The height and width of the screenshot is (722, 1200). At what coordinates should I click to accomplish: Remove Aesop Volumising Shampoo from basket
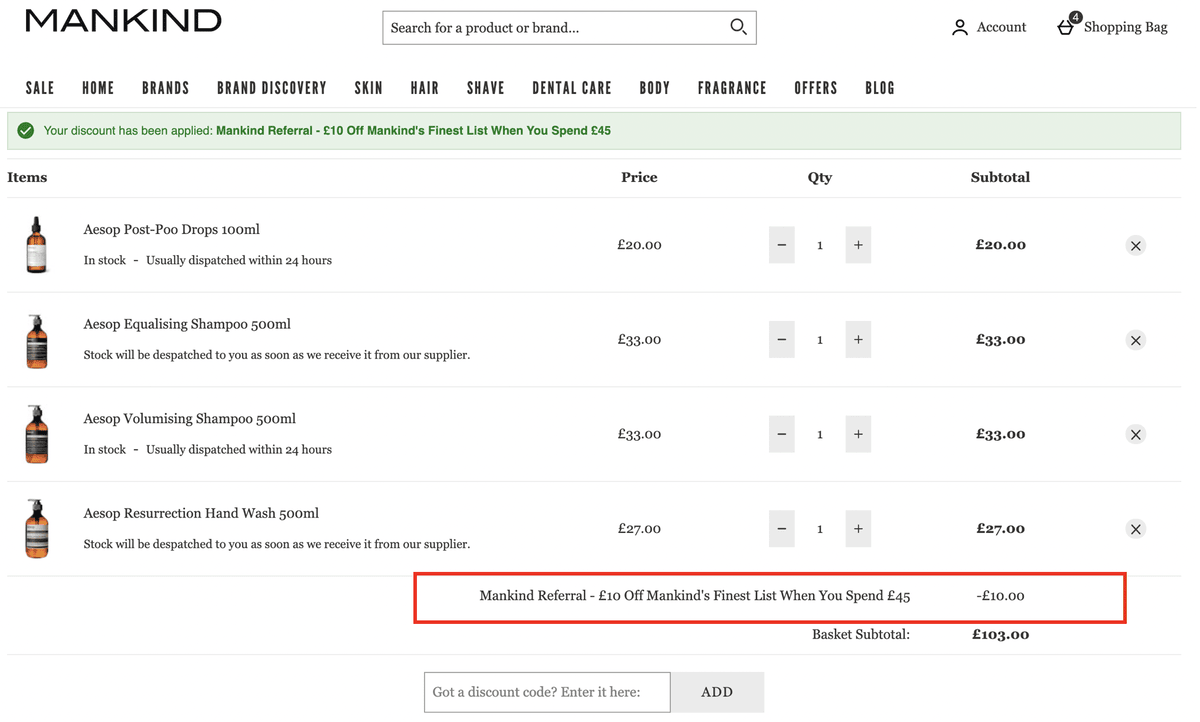1135,434
